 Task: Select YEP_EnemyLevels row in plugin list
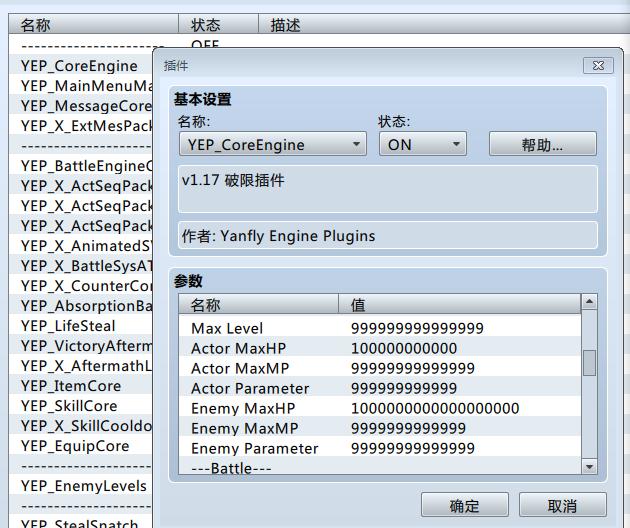coord(81,486)
